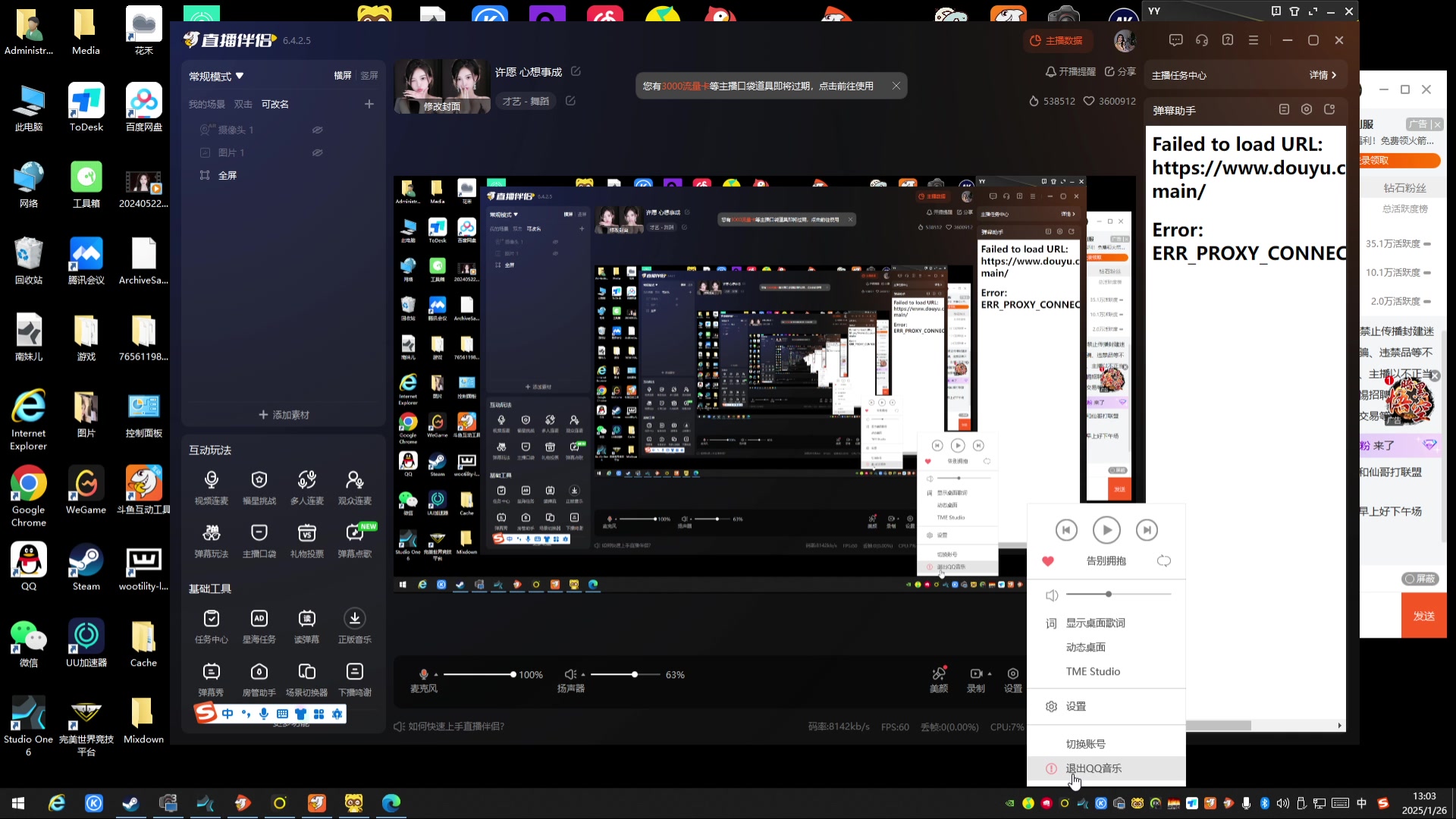Open the help question-mark icon

coord(1228,40)
